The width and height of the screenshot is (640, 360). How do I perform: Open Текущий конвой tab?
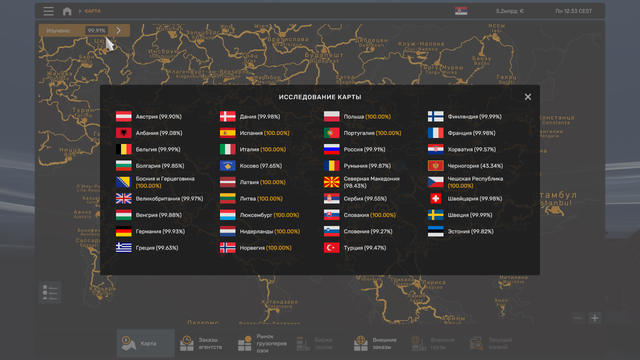click(493, 343)
